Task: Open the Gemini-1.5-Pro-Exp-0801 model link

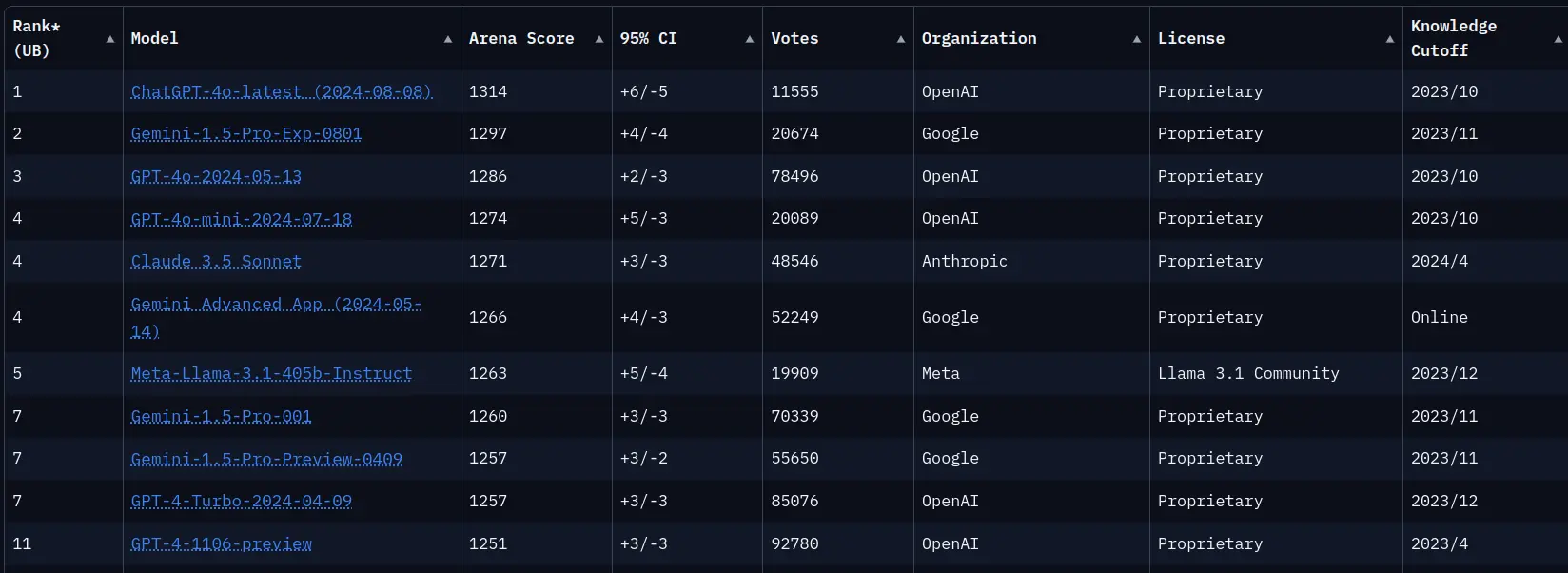Action: (246, 133)
